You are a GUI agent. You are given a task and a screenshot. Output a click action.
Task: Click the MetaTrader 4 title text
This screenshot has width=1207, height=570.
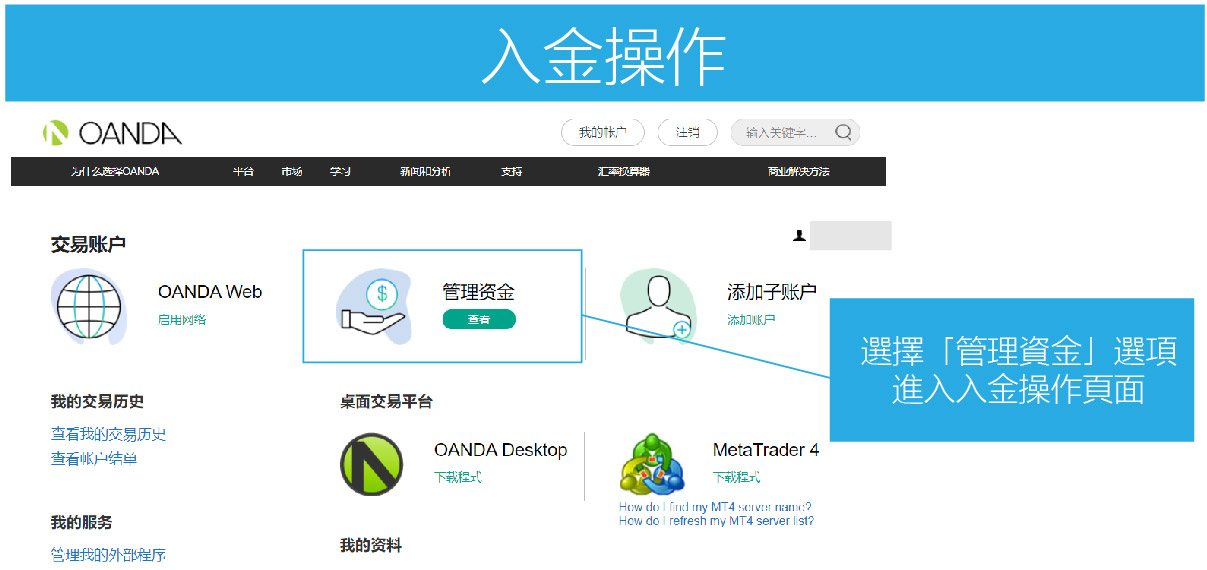coord(766,450)
